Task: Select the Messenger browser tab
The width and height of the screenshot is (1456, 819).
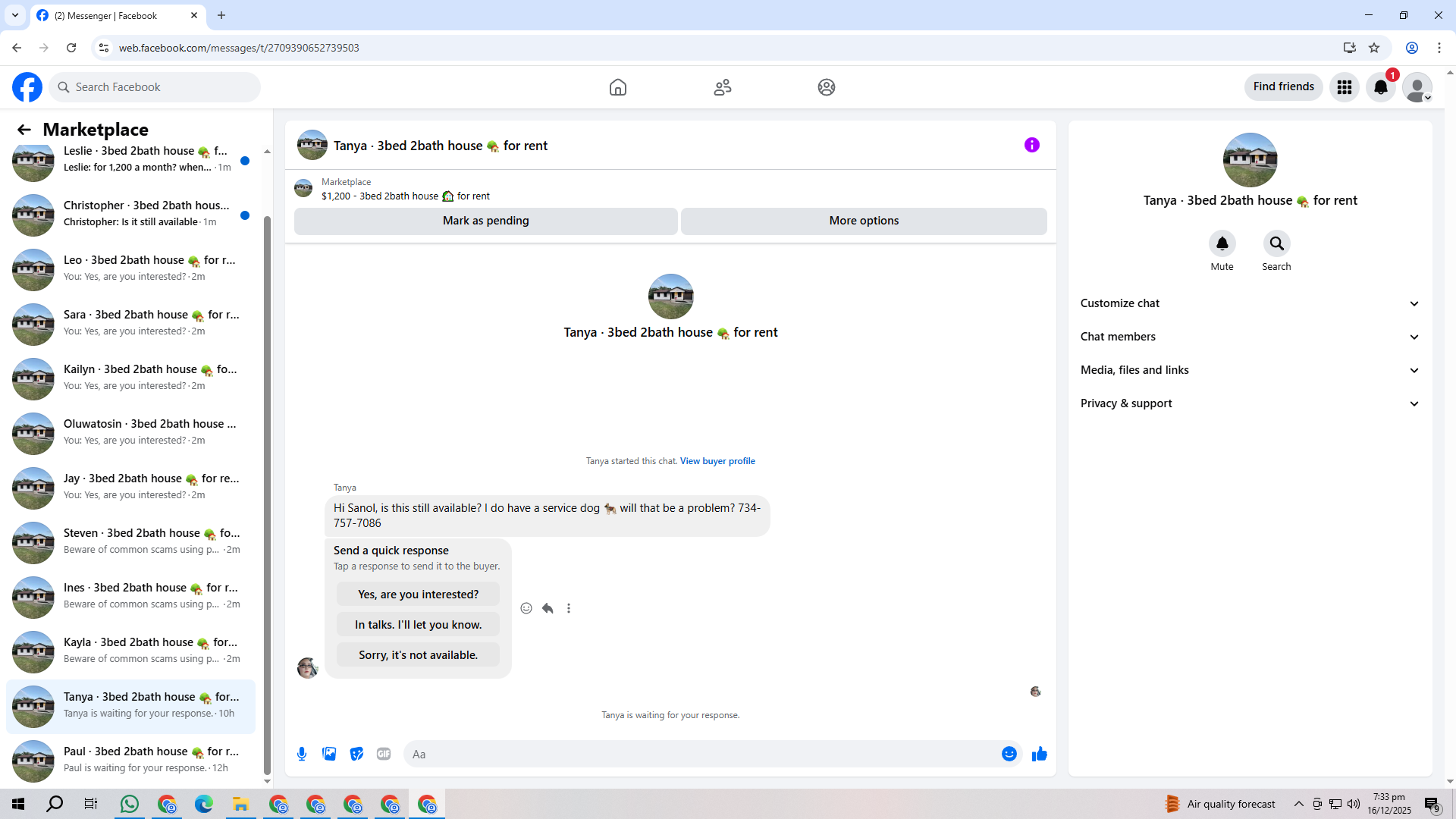Action: tap(118, 16)
